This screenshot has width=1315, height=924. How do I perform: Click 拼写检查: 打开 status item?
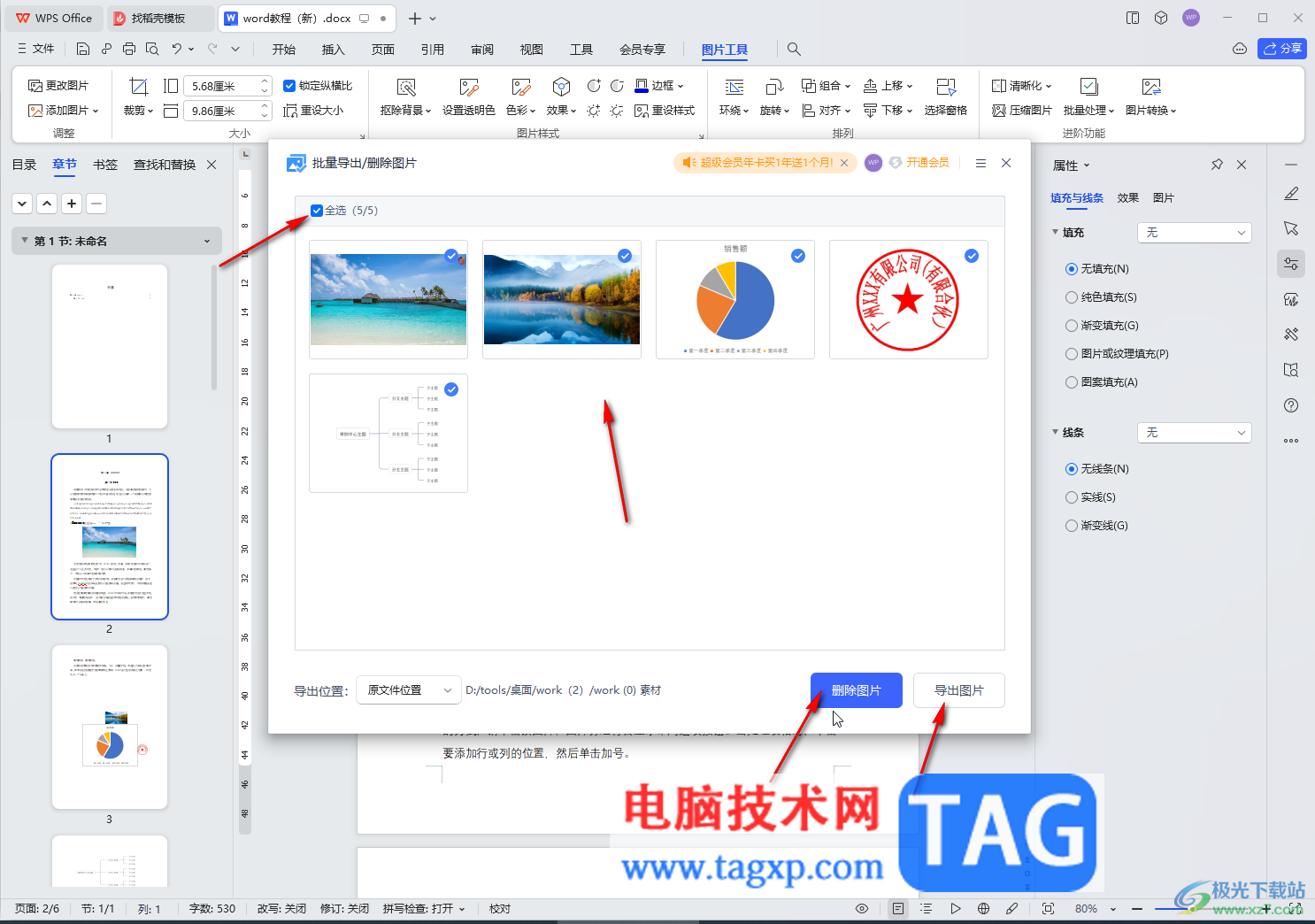point(424,909)
